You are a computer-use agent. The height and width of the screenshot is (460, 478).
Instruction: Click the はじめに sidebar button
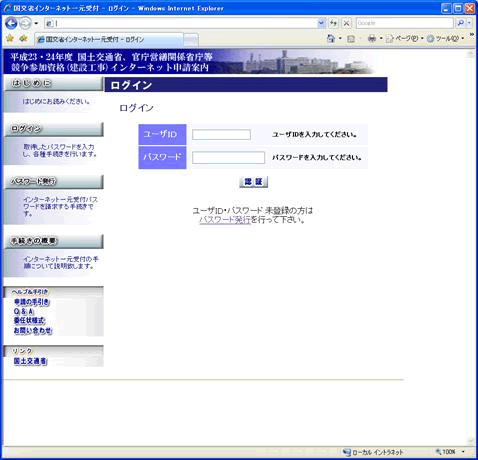[54, 83]
